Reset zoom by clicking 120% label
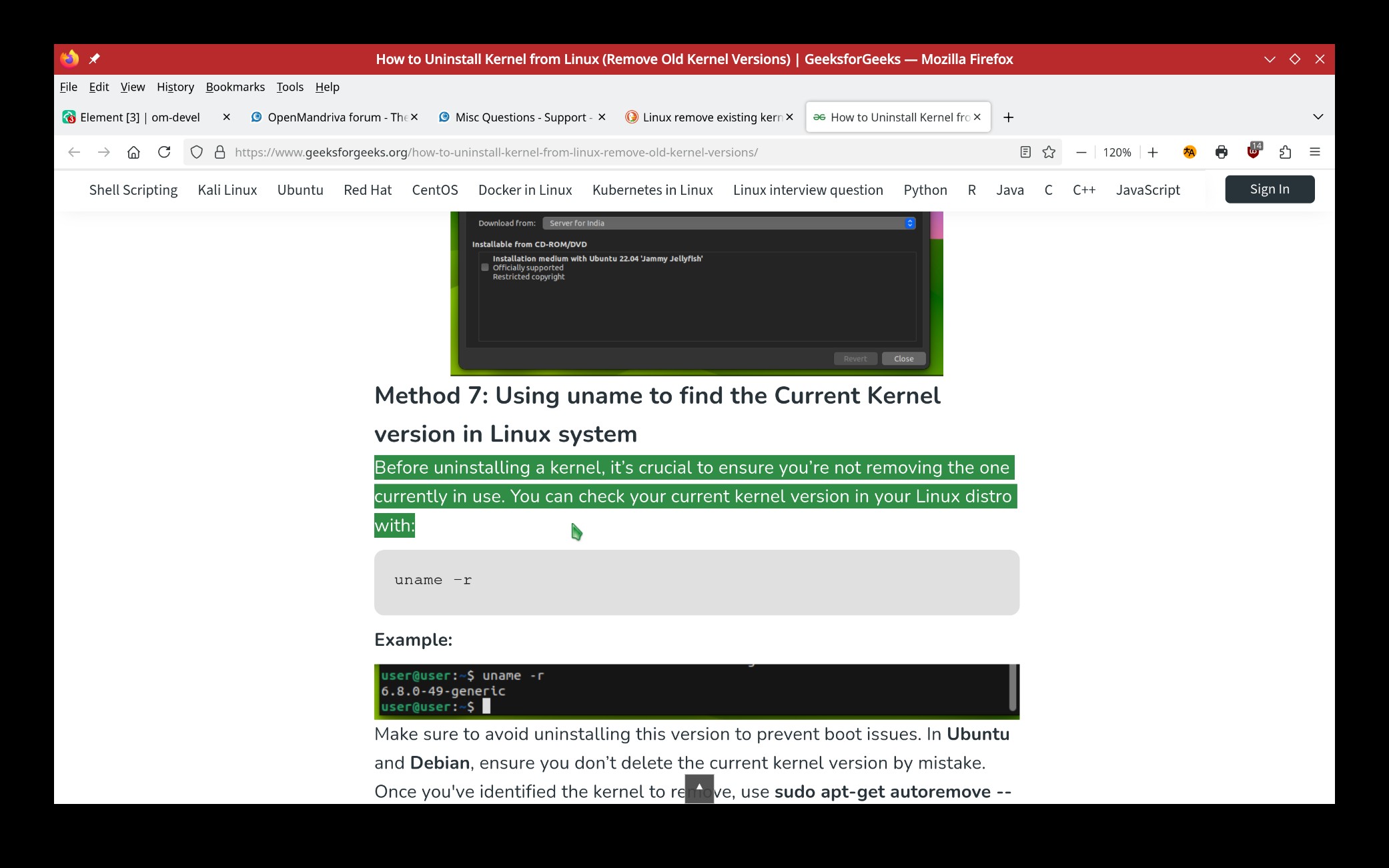 [1117, 152]
